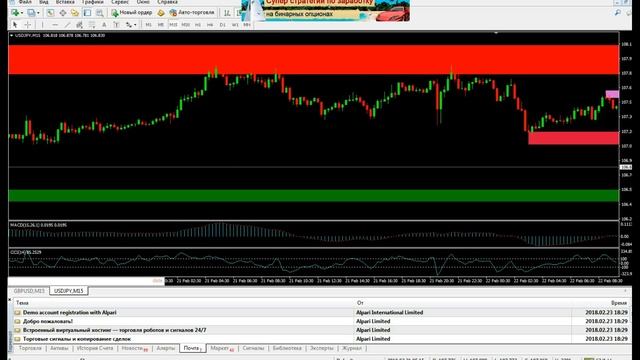Toggle the Data Window icon

pyautogui.click(x=62, y=13)
